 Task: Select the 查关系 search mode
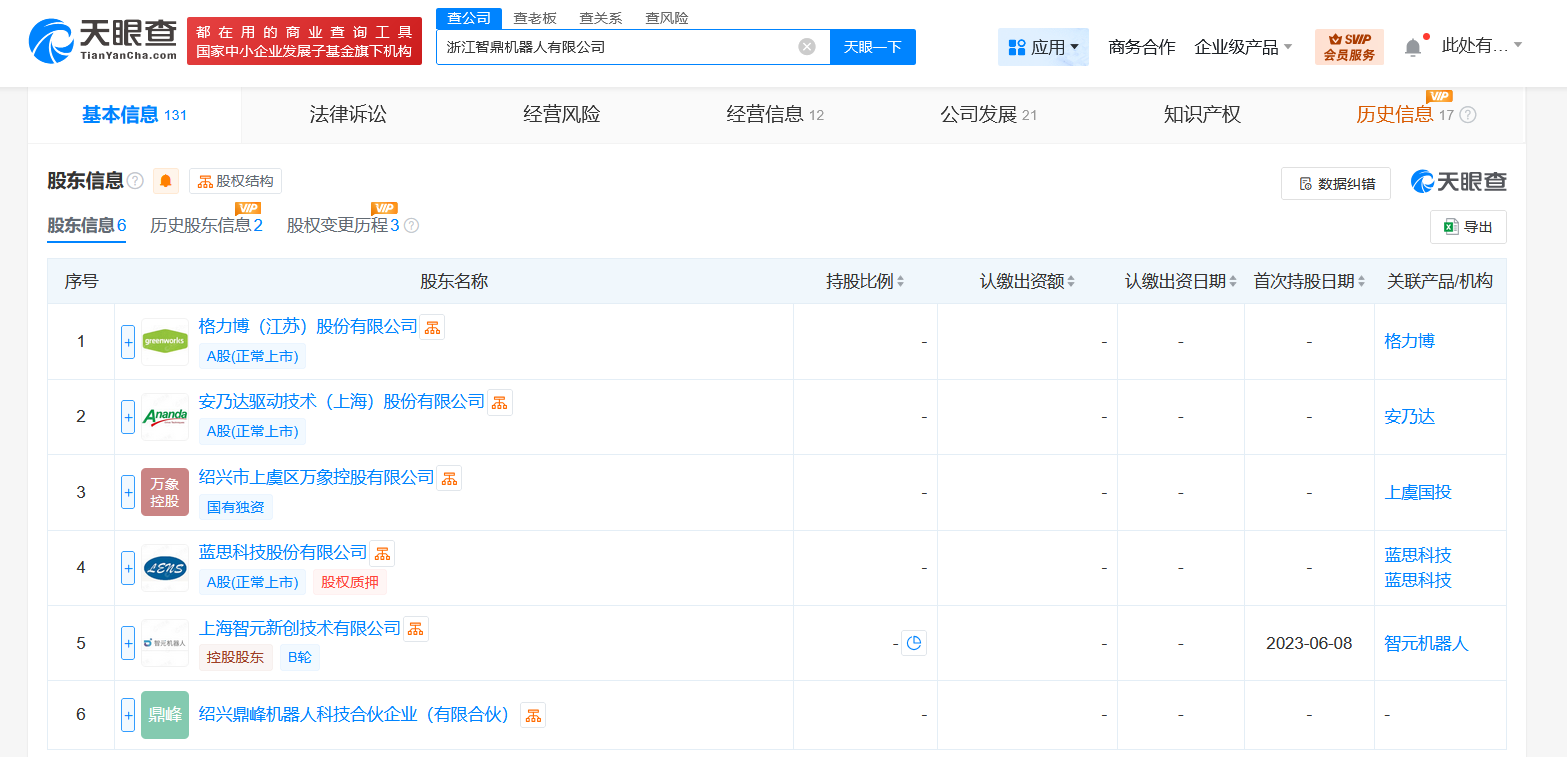click(601, 18)
